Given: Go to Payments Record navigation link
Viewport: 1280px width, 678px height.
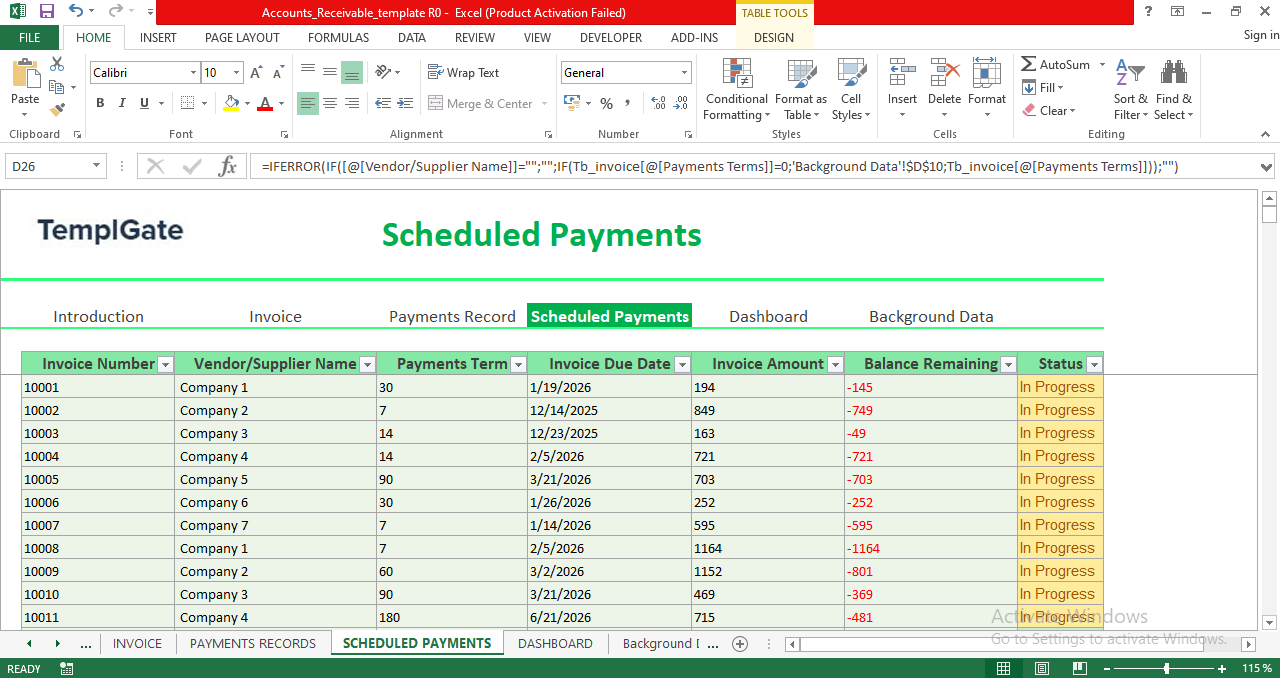Looking at the screenshot, I should click(452, 316).
